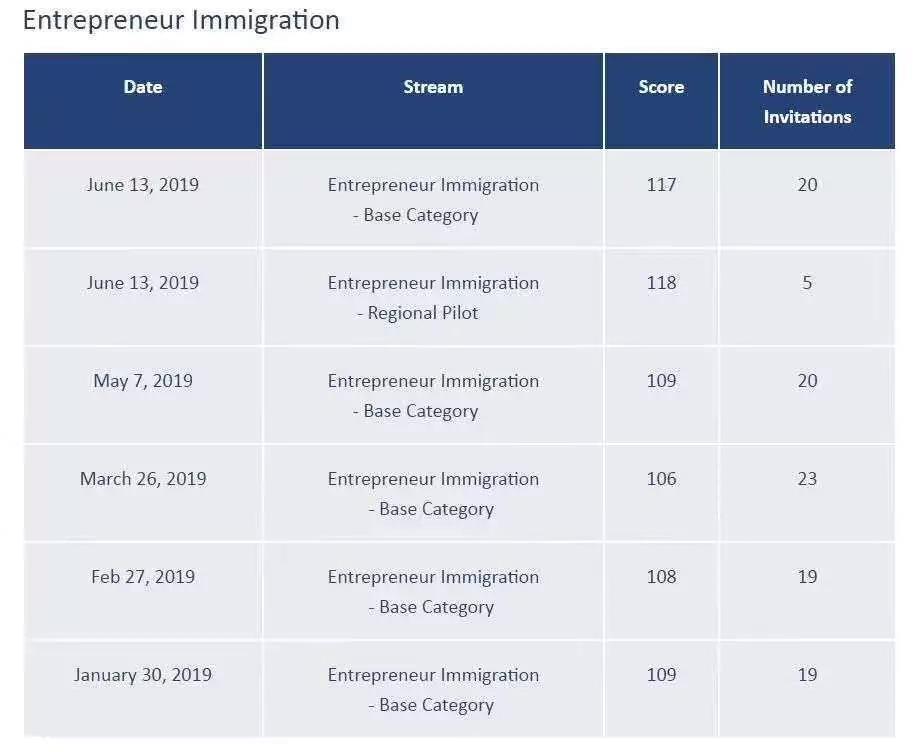Viewport: 920px width, 752px height.
Task: Click the Feb 27 invitations count 19
Action: [807, 591]
